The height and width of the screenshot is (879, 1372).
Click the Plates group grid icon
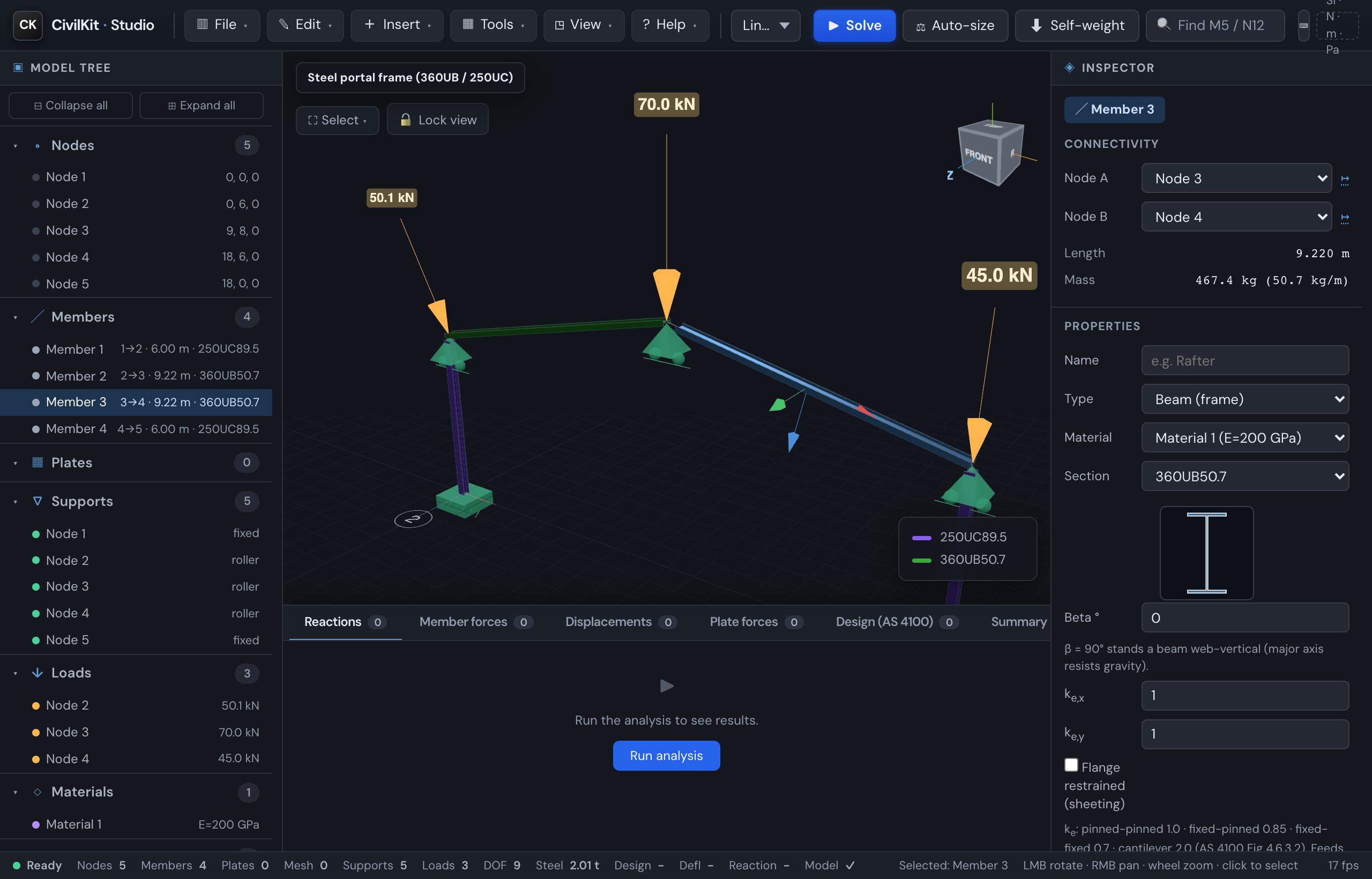37,463
